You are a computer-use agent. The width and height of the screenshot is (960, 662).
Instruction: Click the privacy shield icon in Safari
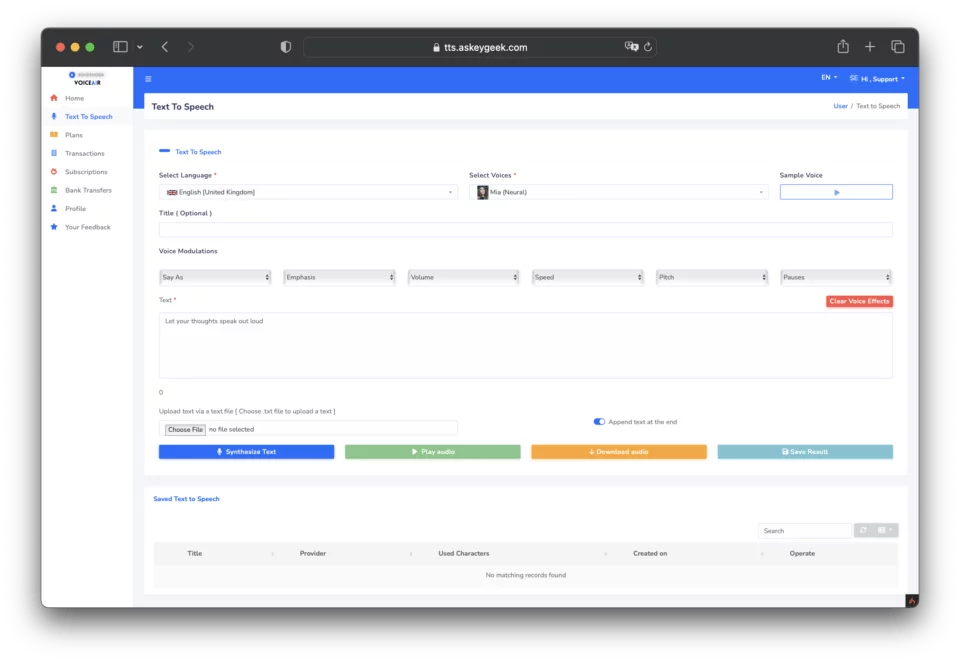click(286, 47)
